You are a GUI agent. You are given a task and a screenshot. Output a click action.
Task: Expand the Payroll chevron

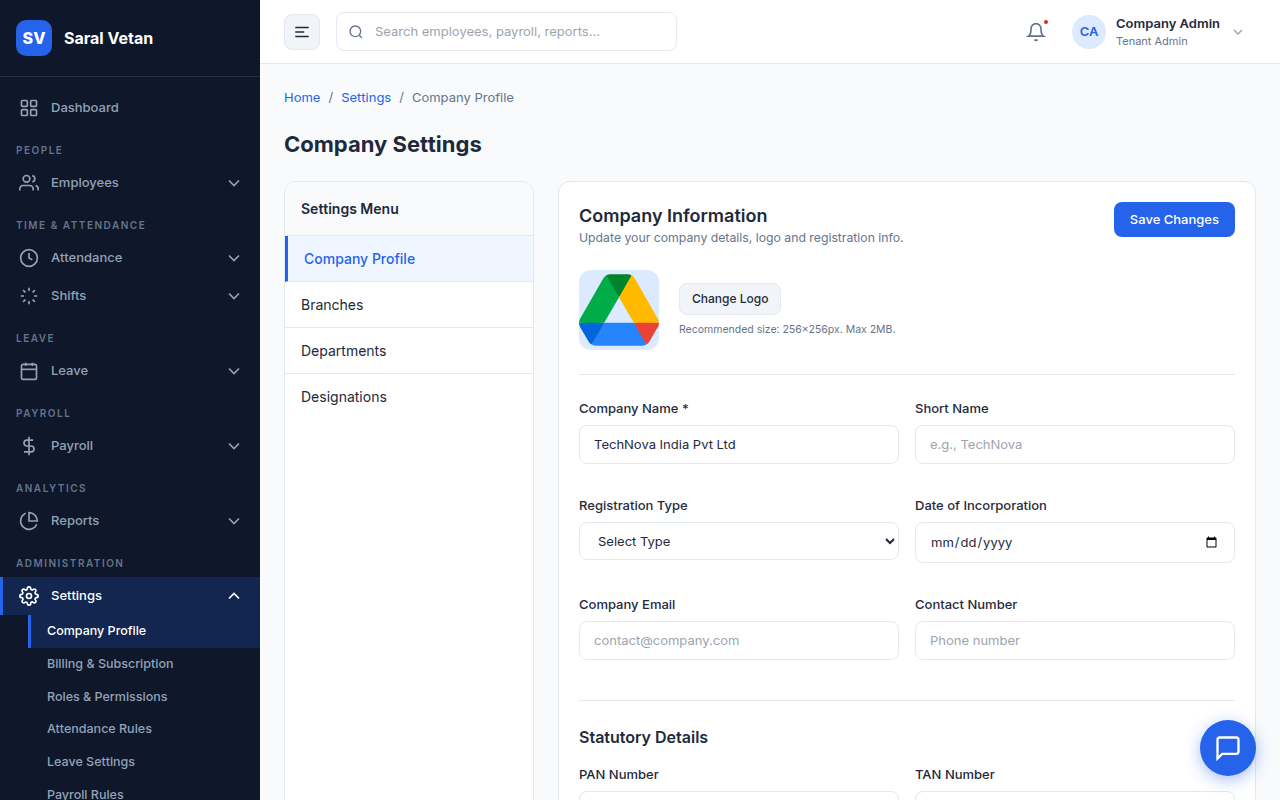(x=234, y=446)
